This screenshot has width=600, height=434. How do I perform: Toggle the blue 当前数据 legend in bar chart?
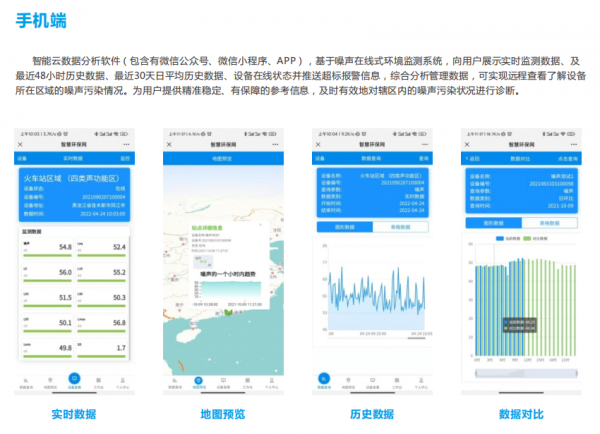[x=500, y=238]
